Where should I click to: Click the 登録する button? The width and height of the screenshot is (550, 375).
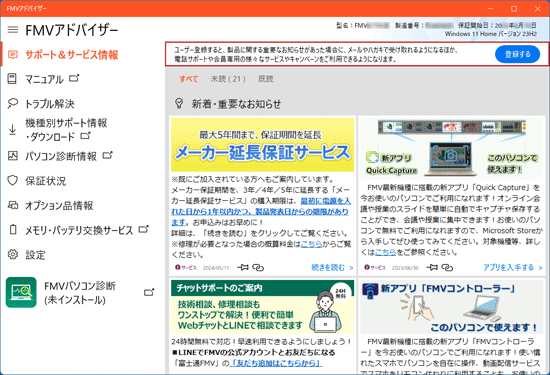pyautogui.click(x=517, y=54)
